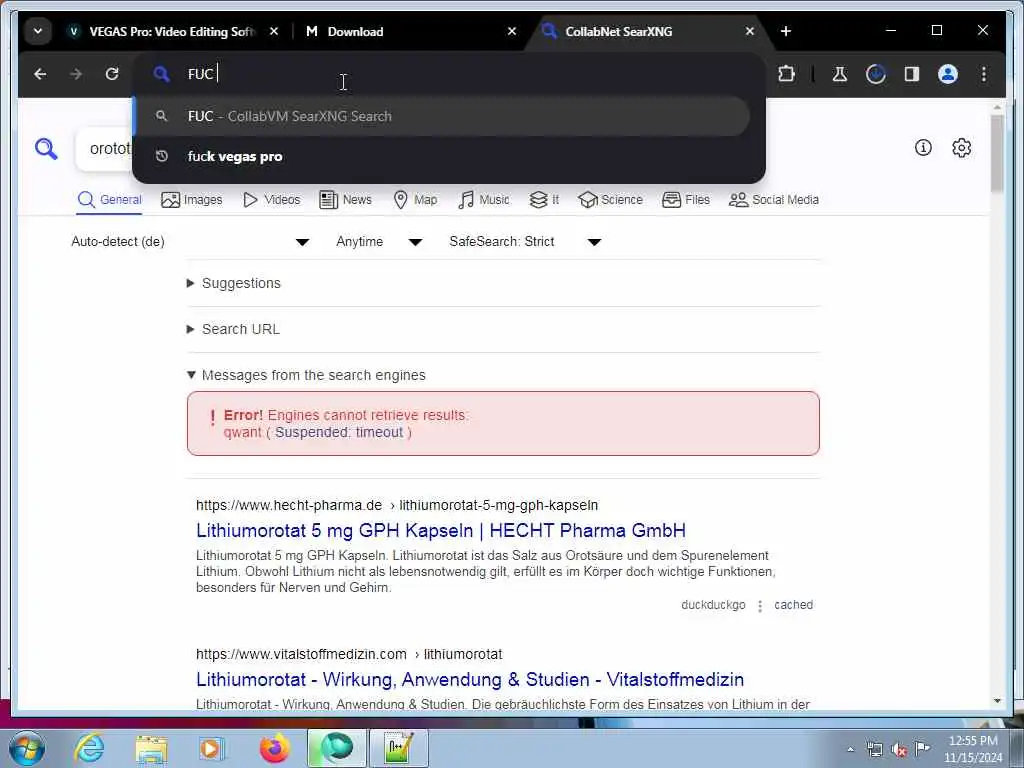
Task: Expand the Suggestions section
Action: click(234, 283)
